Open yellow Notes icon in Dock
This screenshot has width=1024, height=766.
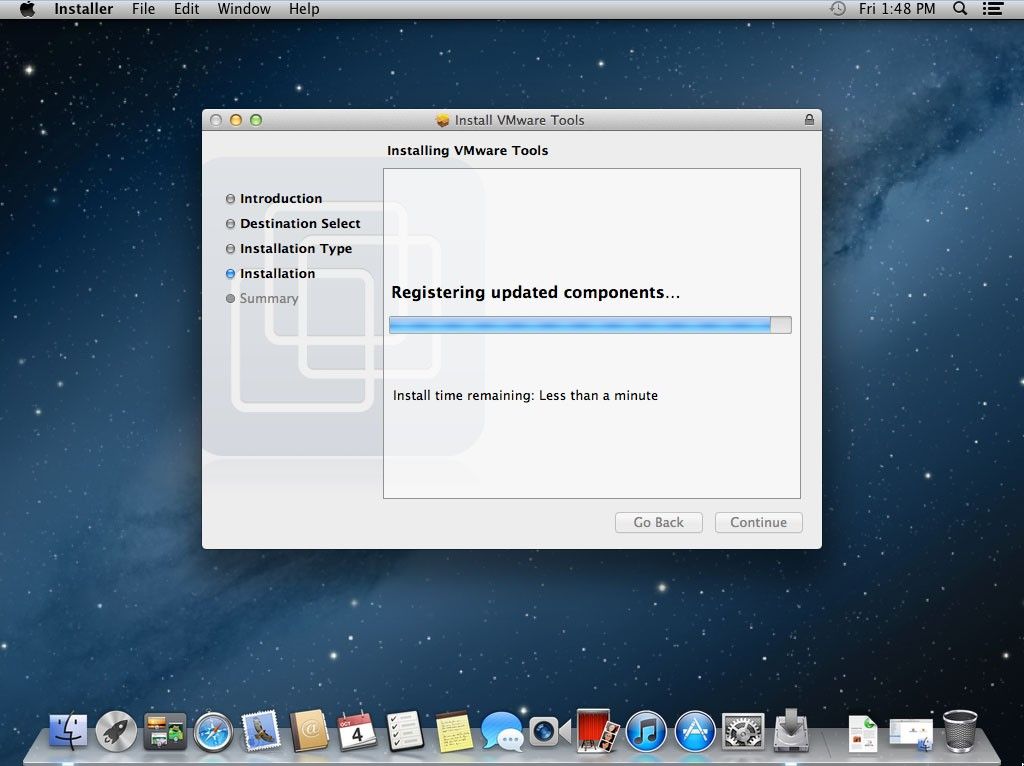coord(454,731)
